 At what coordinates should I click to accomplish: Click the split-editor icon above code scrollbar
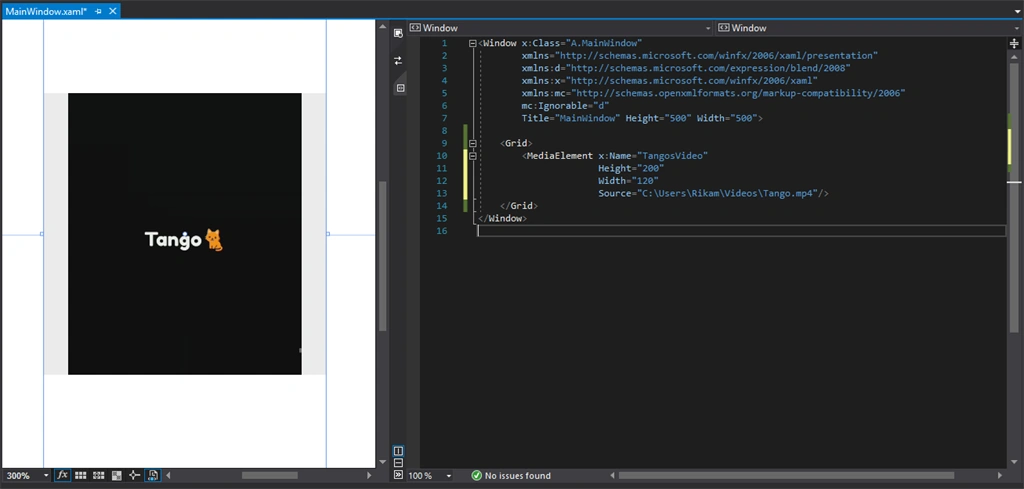1014,43
